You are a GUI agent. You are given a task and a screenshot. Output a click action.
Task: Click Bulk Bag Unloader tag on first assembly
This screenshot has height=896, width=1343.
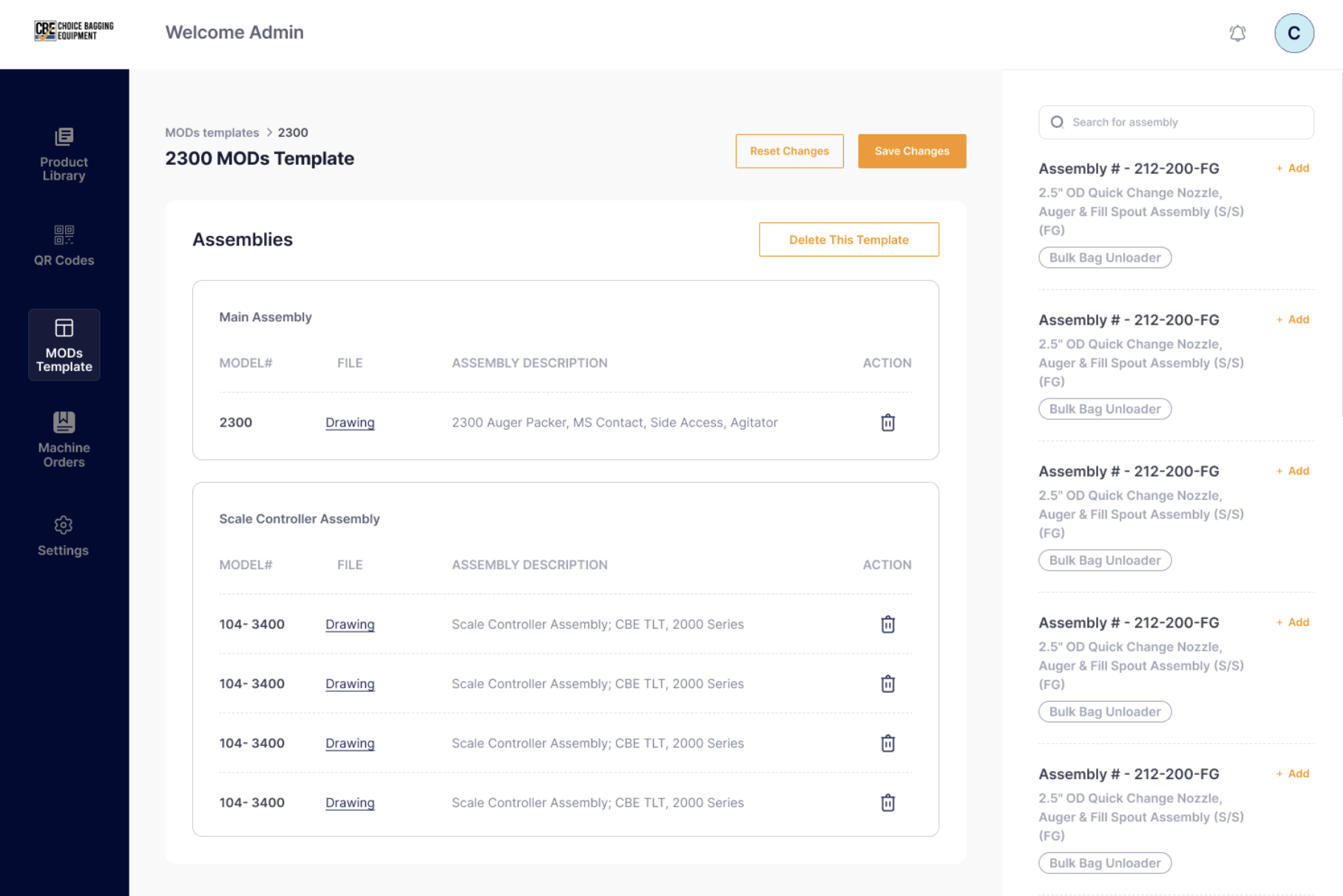pyautogui.click(x=1104, y=258)
